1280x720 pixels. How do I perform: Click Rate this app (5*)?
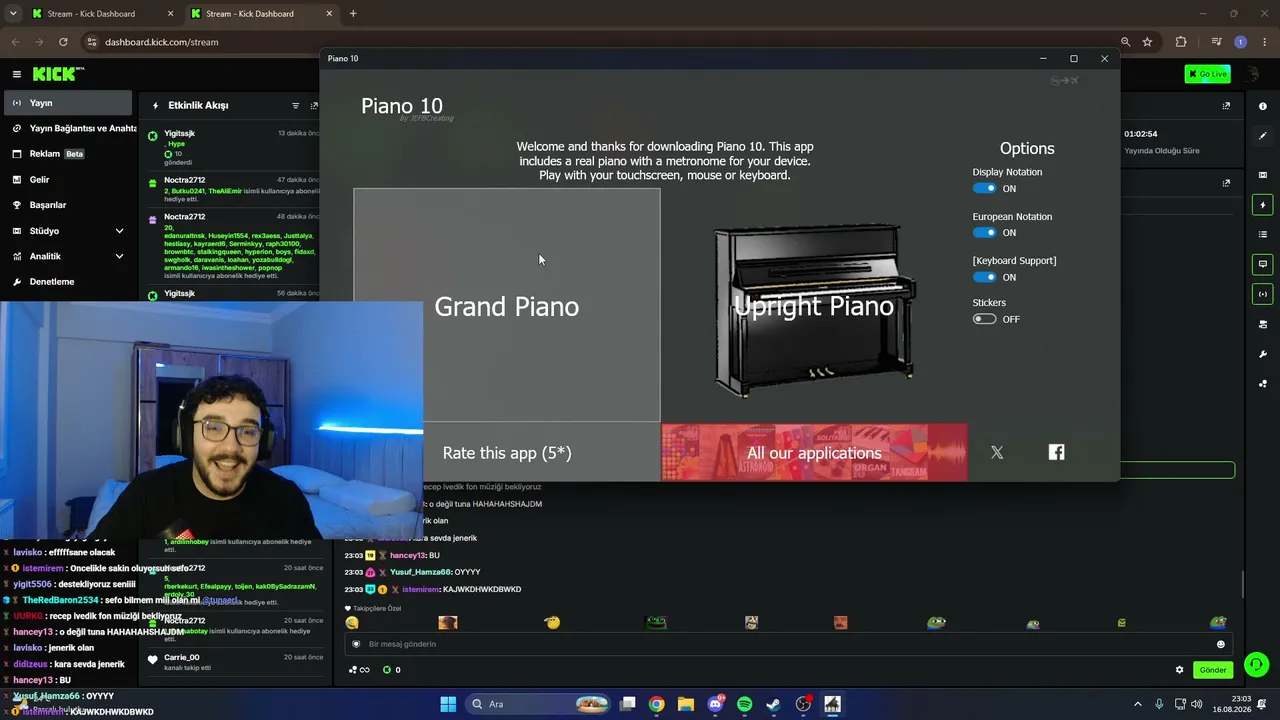(507, 453)
